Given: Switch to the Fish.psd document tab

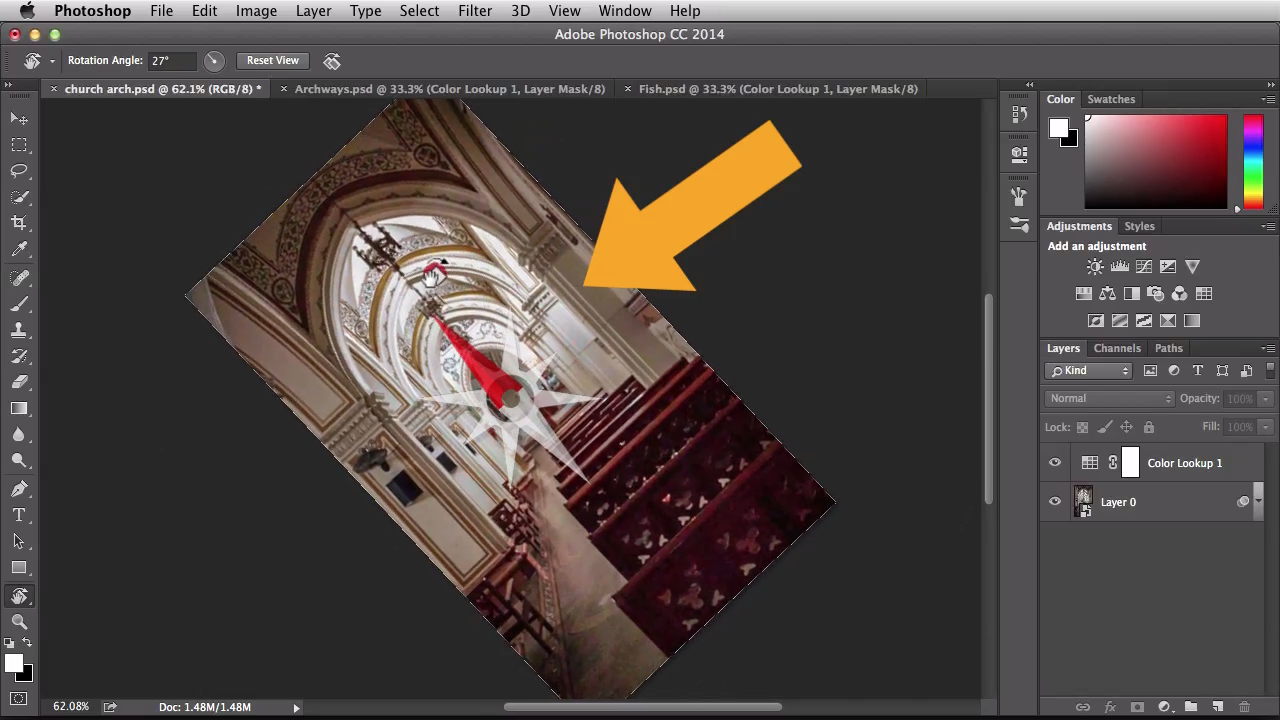Looking at the screenshot, I should coord(778,89).
